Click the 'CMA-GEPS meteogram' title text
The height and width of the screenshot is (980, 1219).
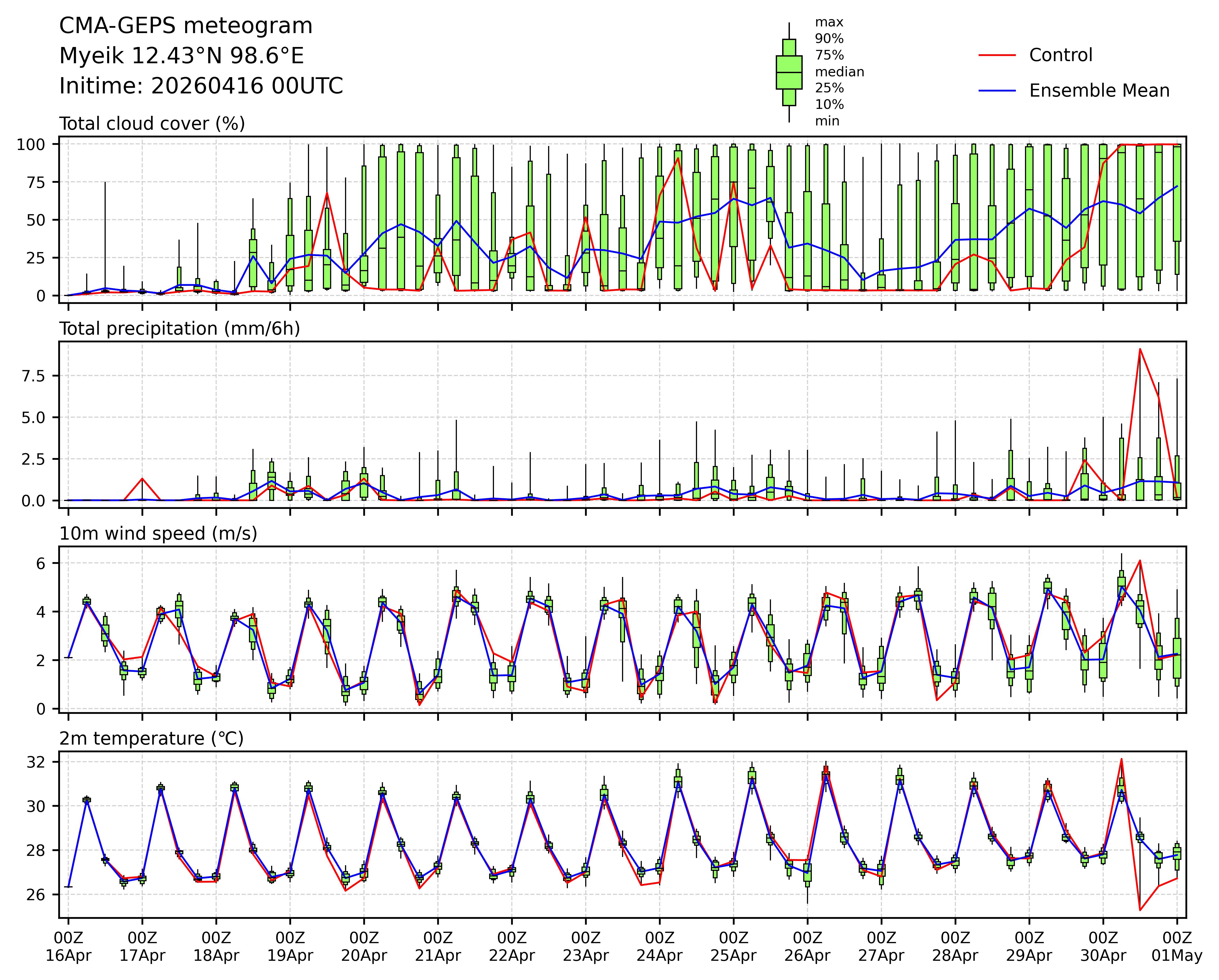(185, 26)
